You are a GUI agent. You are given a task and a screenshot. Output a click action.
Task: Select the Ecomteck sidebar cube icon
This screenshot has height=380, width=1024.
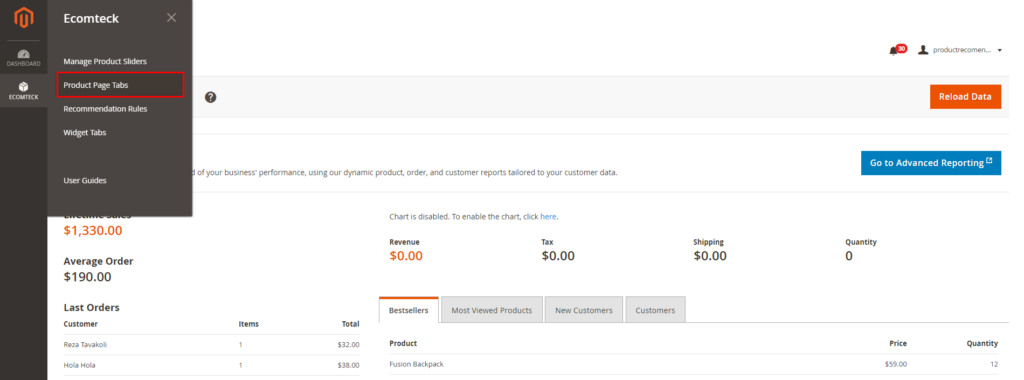(24, 86)
